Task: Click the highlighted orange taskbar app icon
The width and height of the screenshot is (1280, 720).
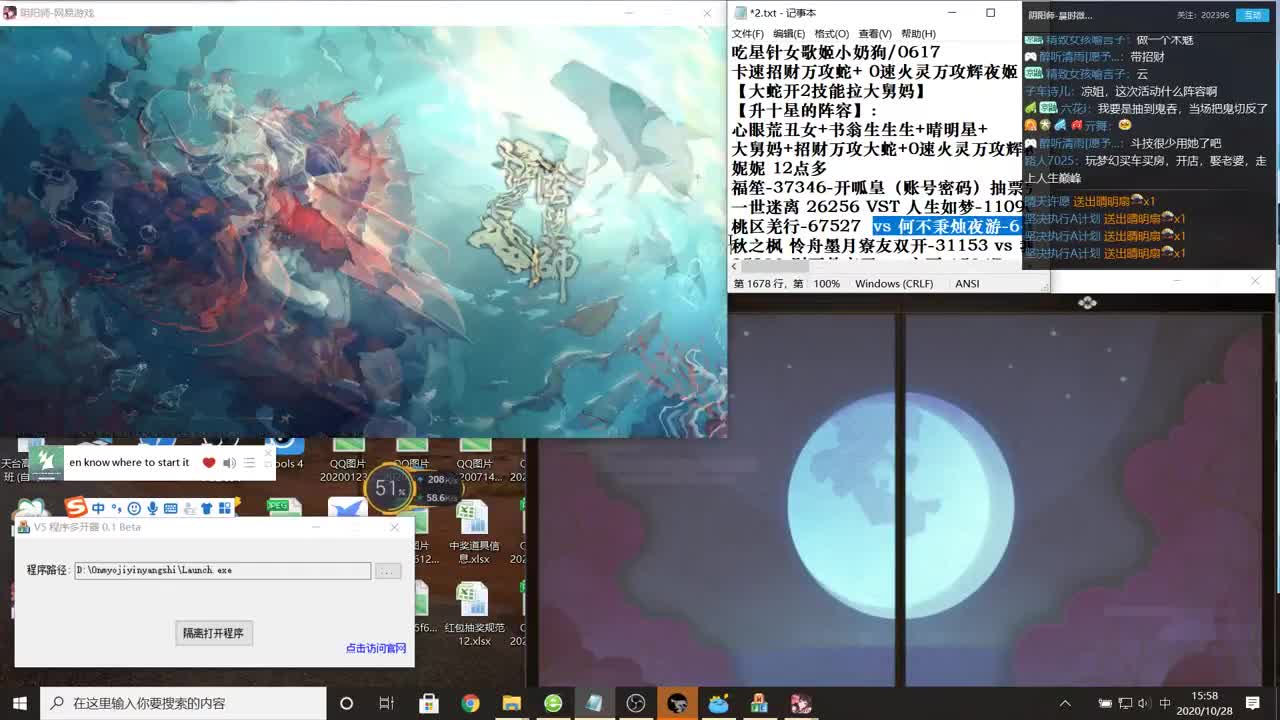Action: (677, 703)
